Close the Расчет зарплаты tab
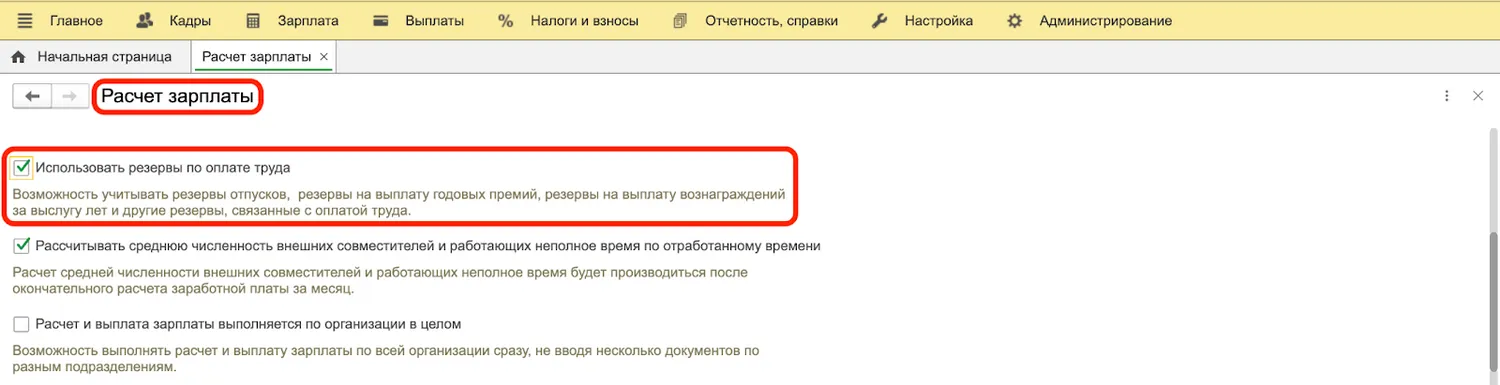1500x385 pixels. tap(323, 57)
